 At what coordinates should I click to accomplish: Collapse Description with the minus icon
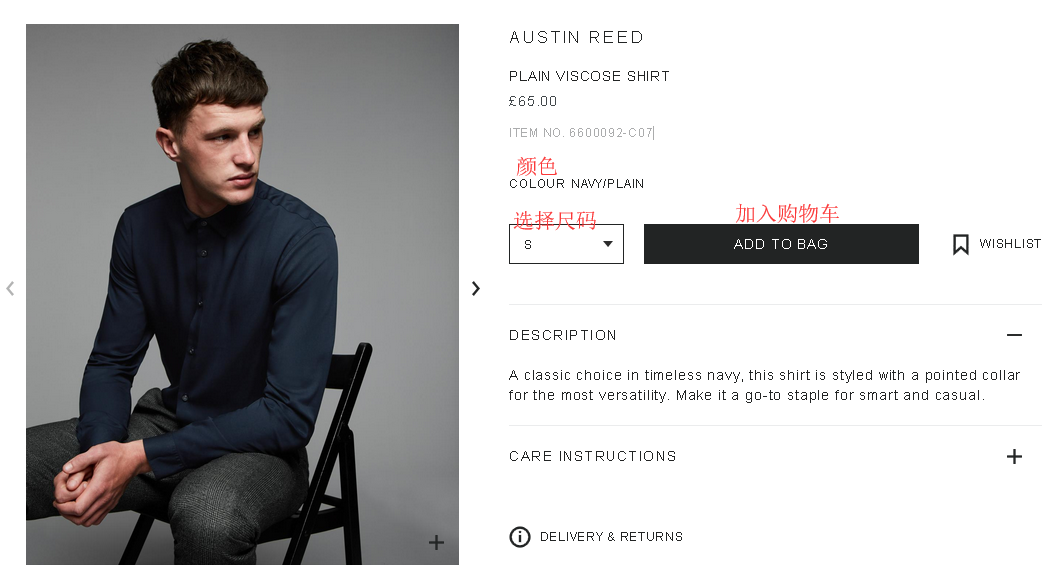tap(1014, 335)
